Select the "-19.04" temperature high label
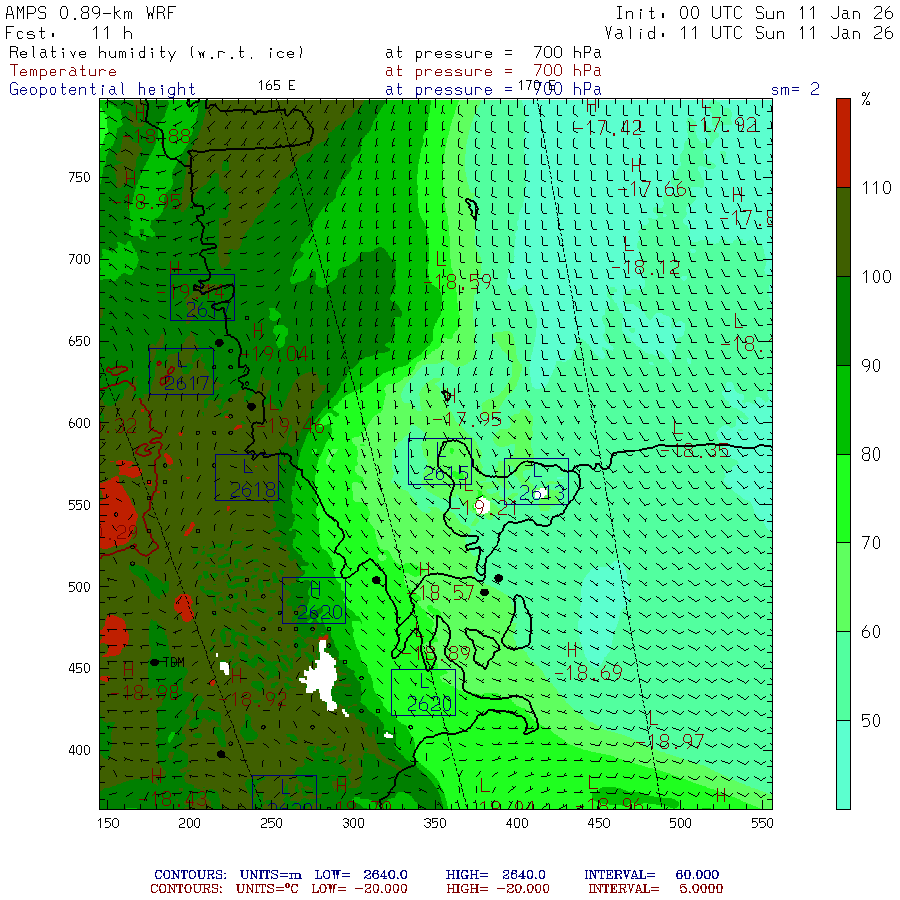The image size is (900, 900). tap(274, 354)
